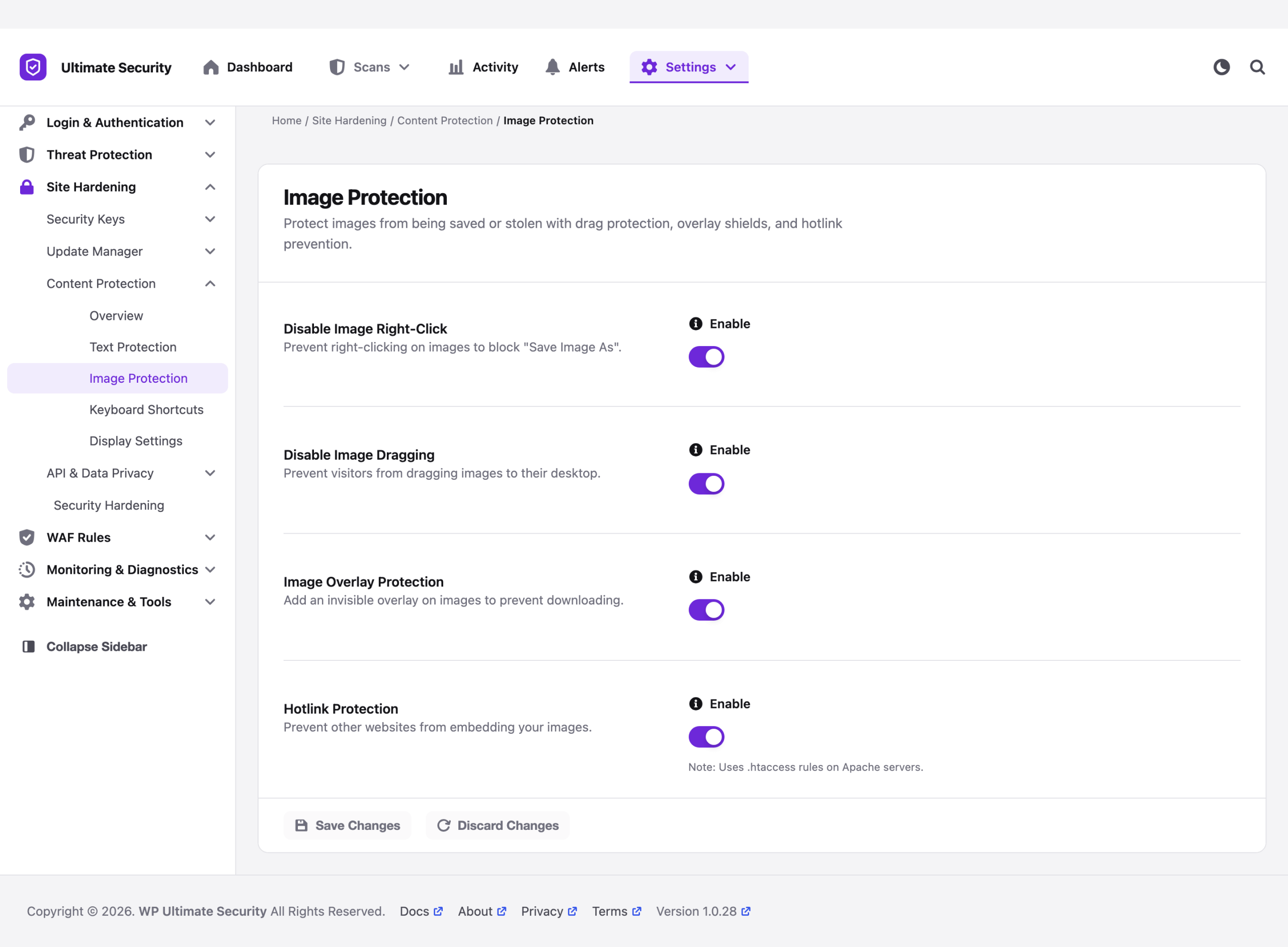Click Site Hardening breadcrumb link

coord(349,120)
